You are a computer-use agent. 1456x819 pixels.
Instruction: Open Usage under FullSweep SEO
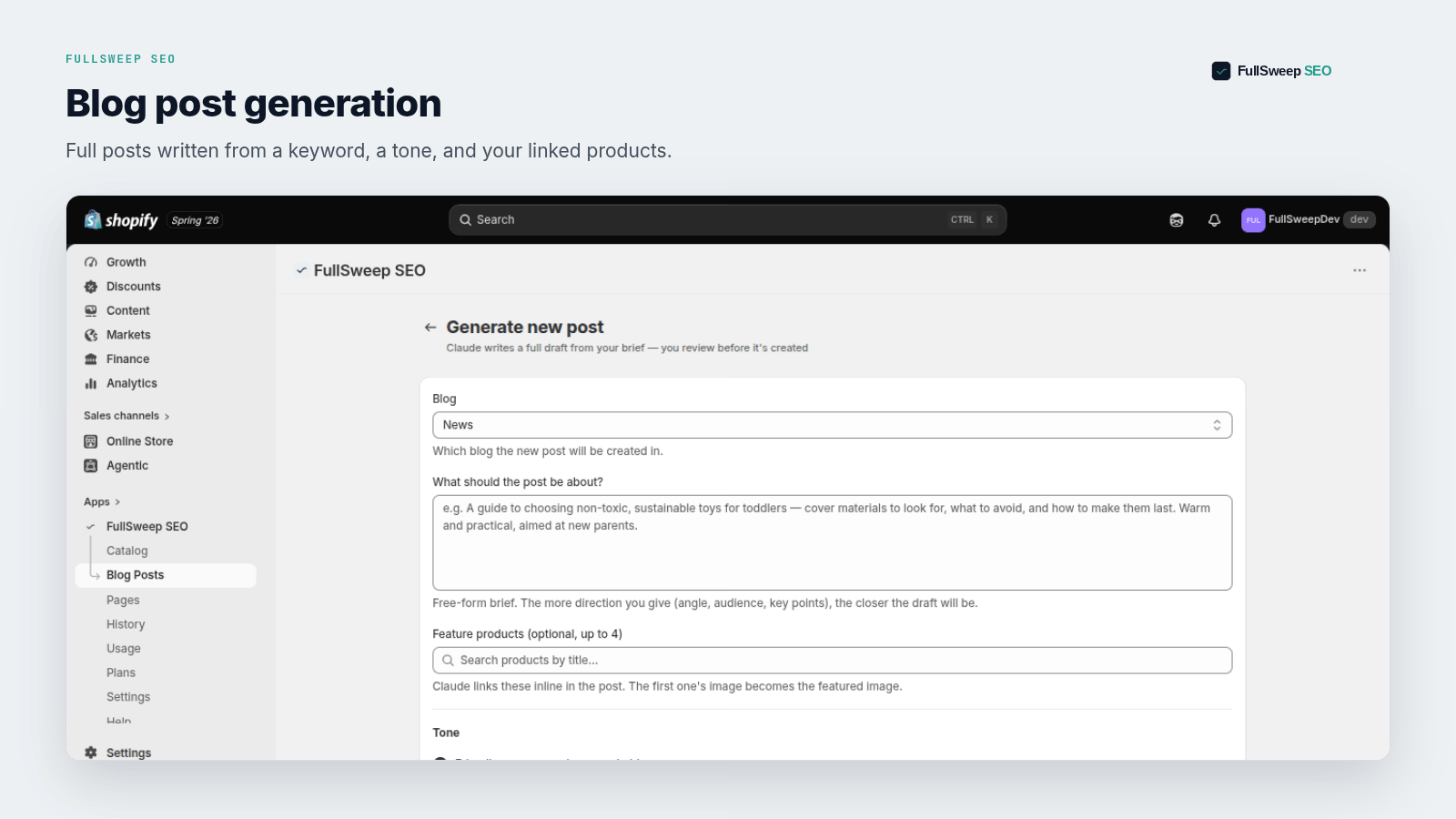(124, 649)
